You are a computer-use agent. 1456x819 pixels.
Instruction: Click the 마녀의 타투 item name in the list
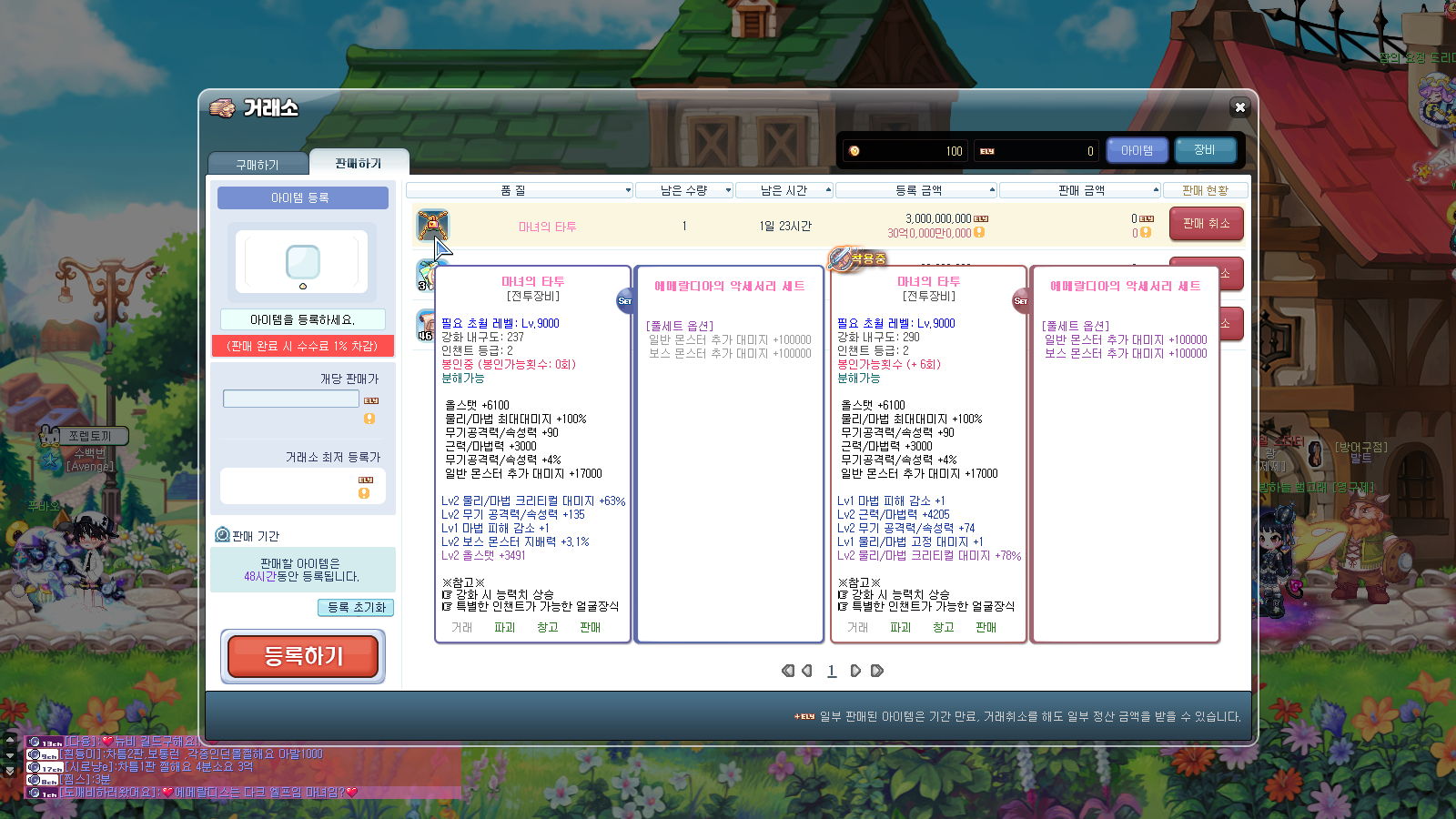pos(547,227)
